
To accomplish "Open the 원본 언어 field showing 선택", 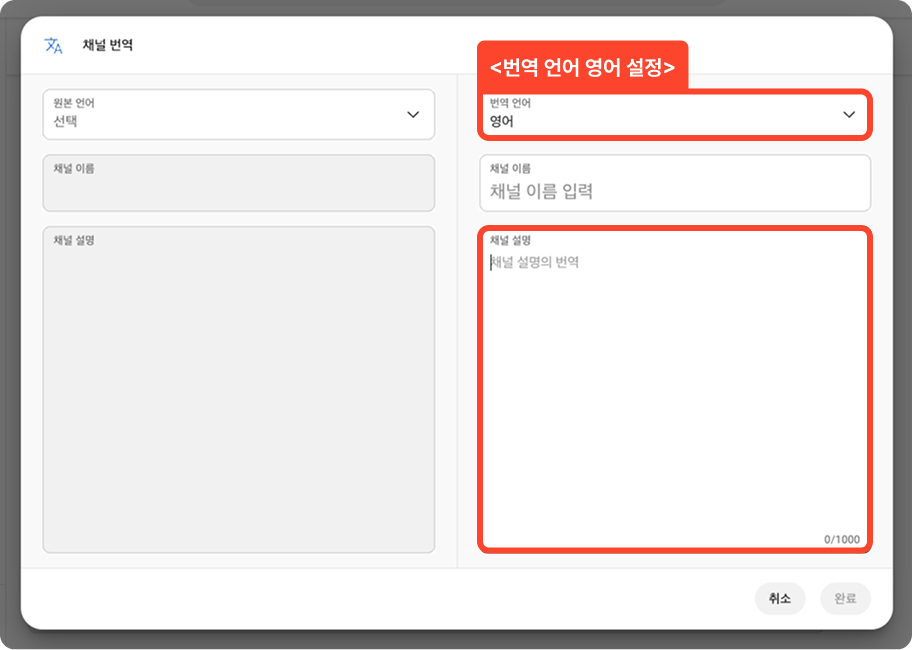I will (238, 115).
